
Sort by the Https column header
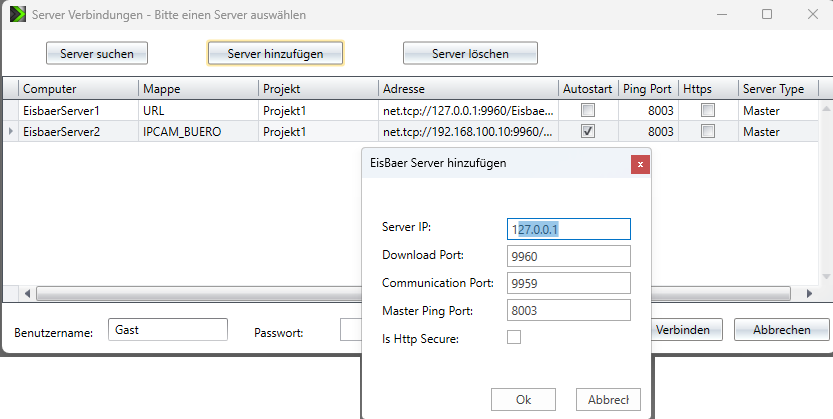click(708, 89)
